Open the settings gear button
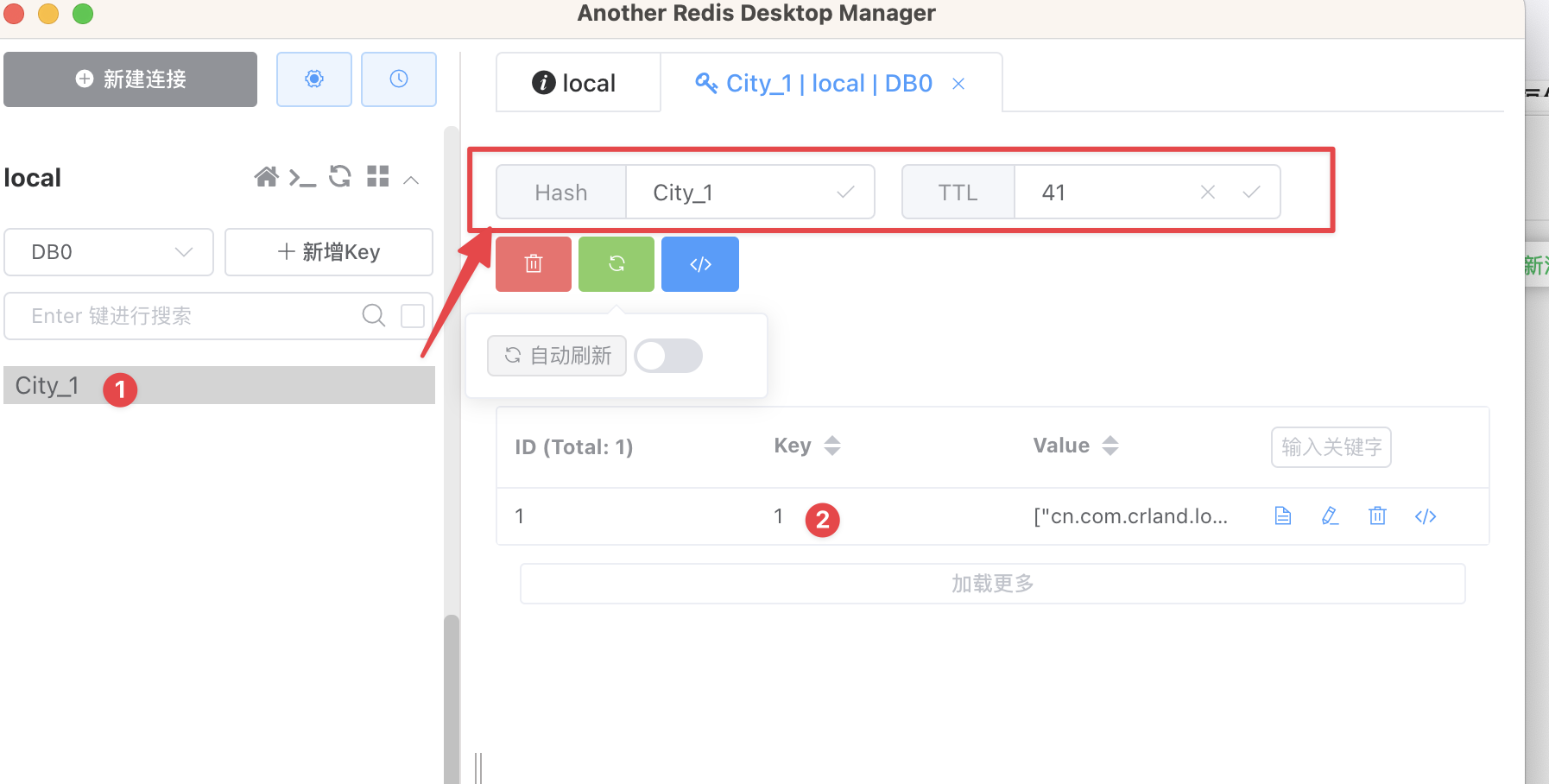This screenshot has width=1549, height=784. 314,79
